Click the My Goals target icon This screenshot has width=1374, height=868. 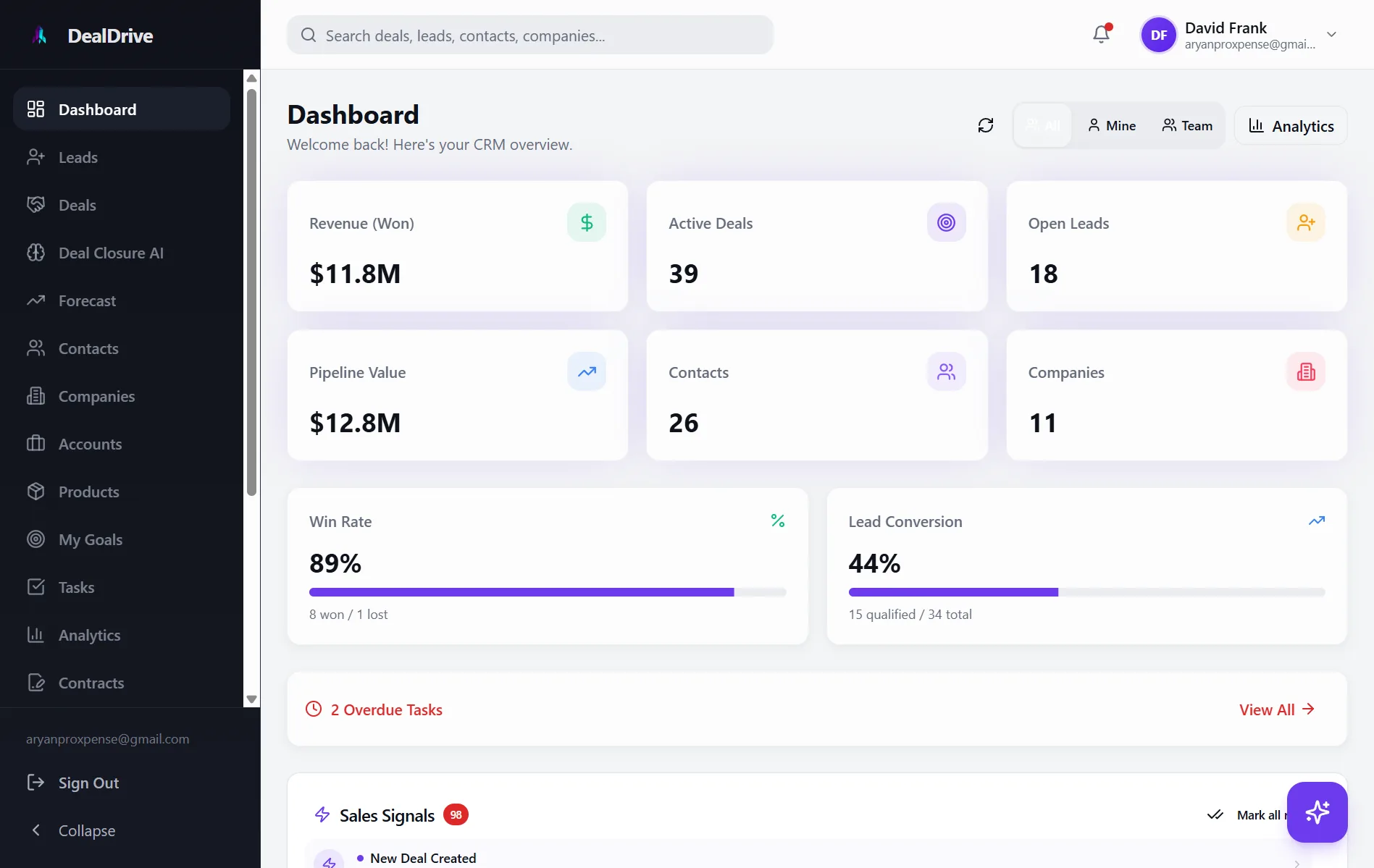click(35, 539)
